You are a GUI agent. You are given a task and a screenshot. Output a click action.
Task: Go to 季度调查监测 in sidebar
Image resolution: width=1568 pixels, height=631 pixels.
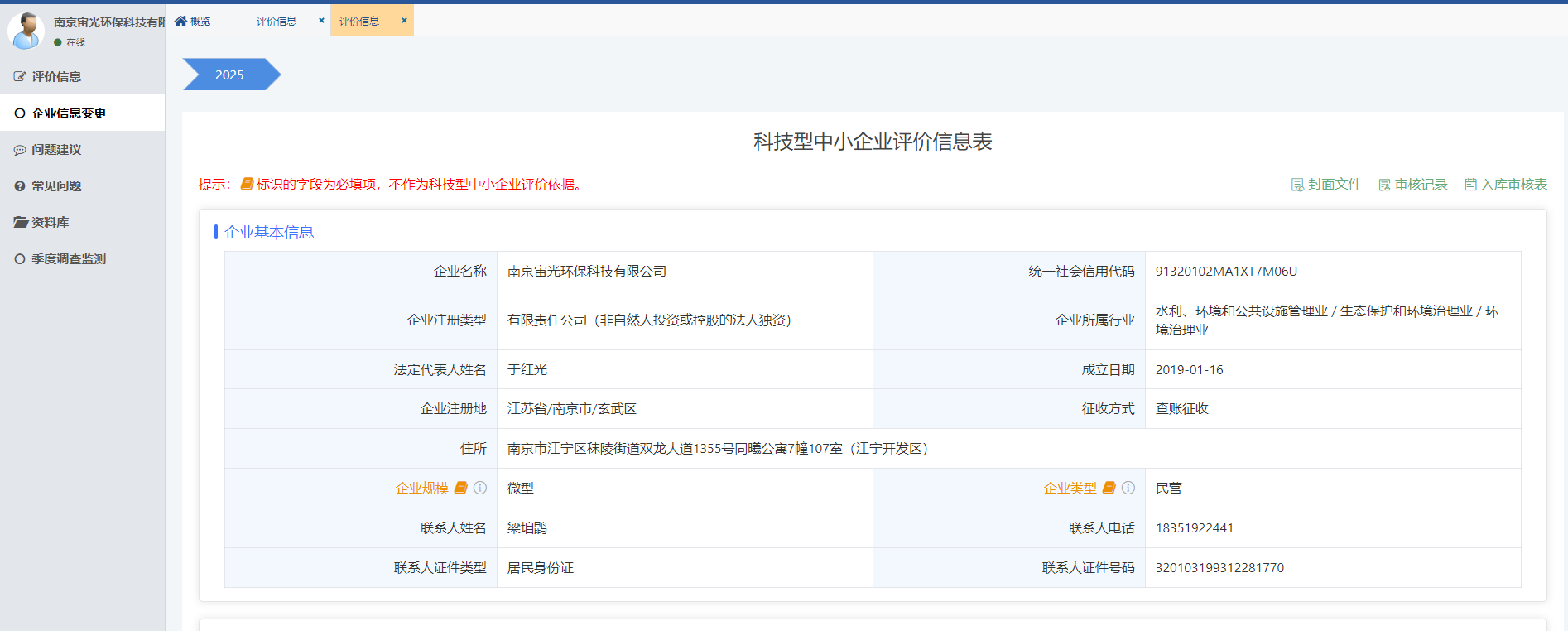point(69,259)
